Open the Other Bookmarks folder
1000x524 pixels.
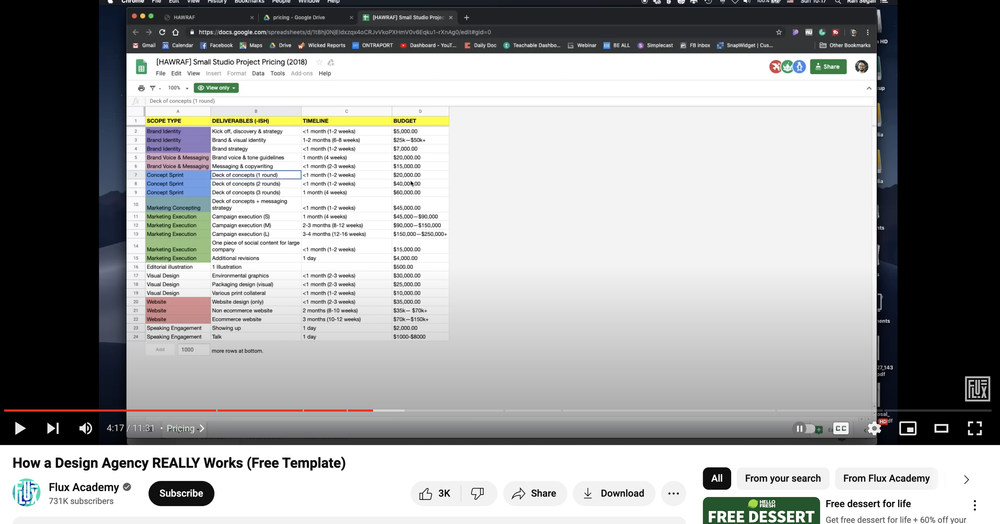[x=844, y=45]
